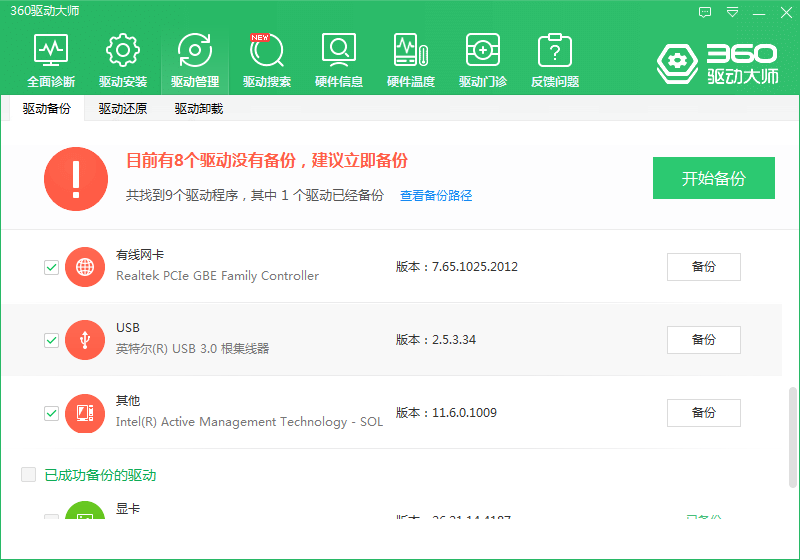This screenshot has height=560, width=800.
Task: Uncheck the USB 3.0 driver checkbox
Action: (51, 340)
